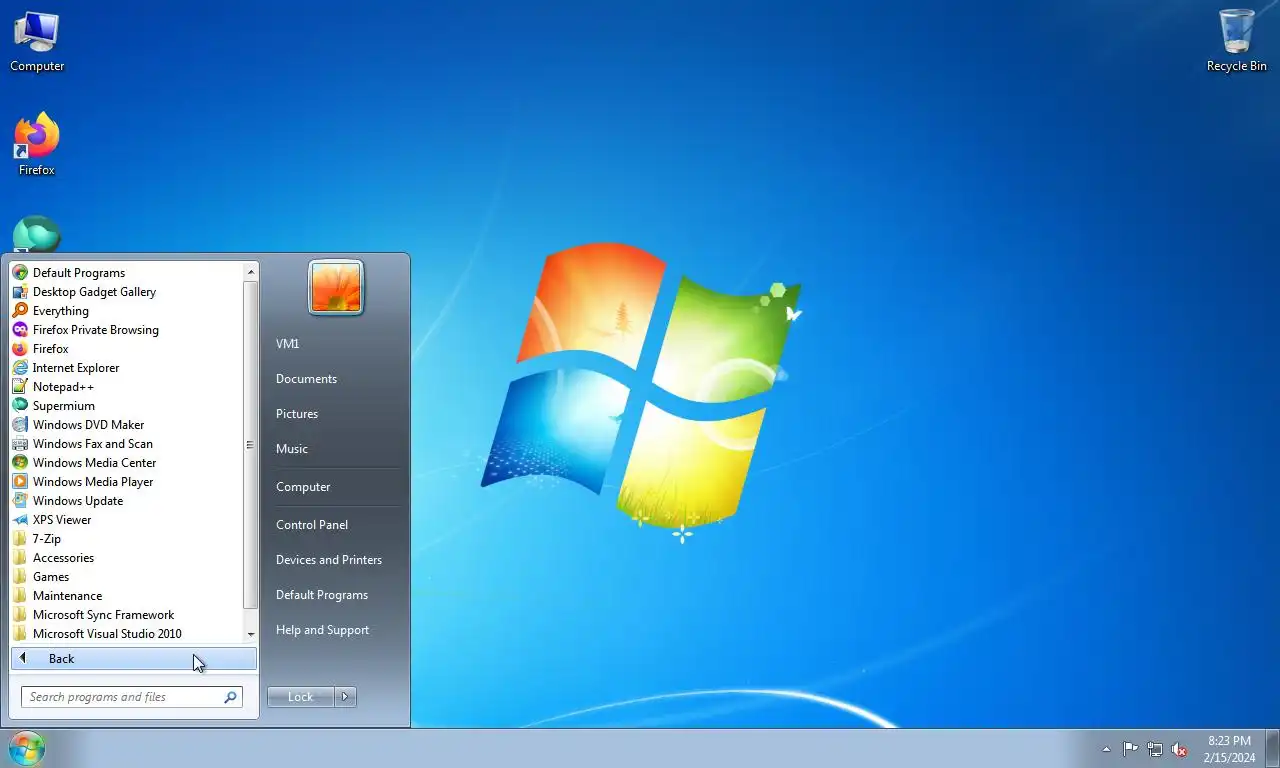
Task: Expand the Microsoft Visual Studio 2010 folder
Action: point(107,634)
